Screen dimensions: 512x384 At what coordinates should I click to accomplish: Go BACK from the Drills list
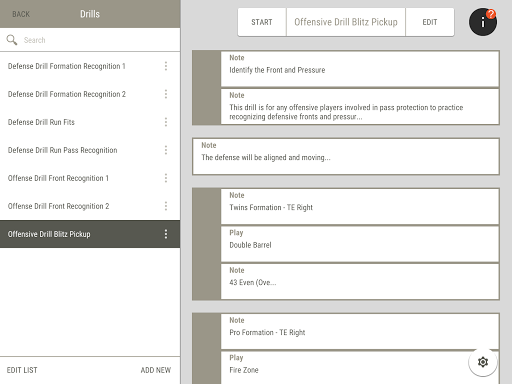(21, 14)
